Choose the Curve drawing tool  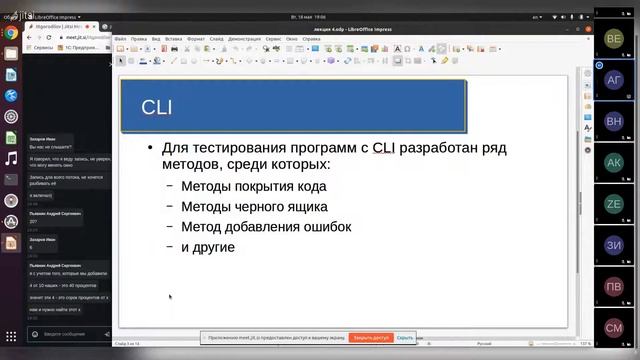220,61
